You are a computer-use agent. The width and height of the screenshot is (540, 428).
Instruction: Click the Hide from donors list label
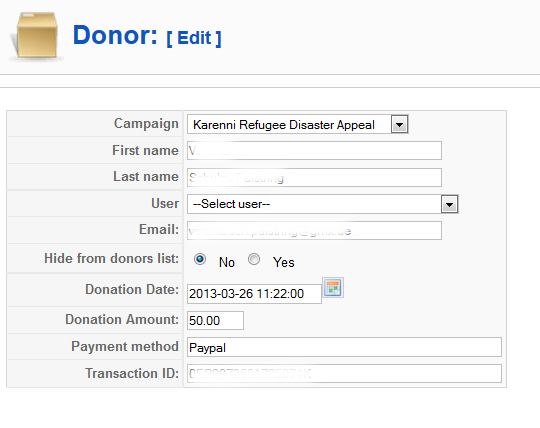point(111,258)
